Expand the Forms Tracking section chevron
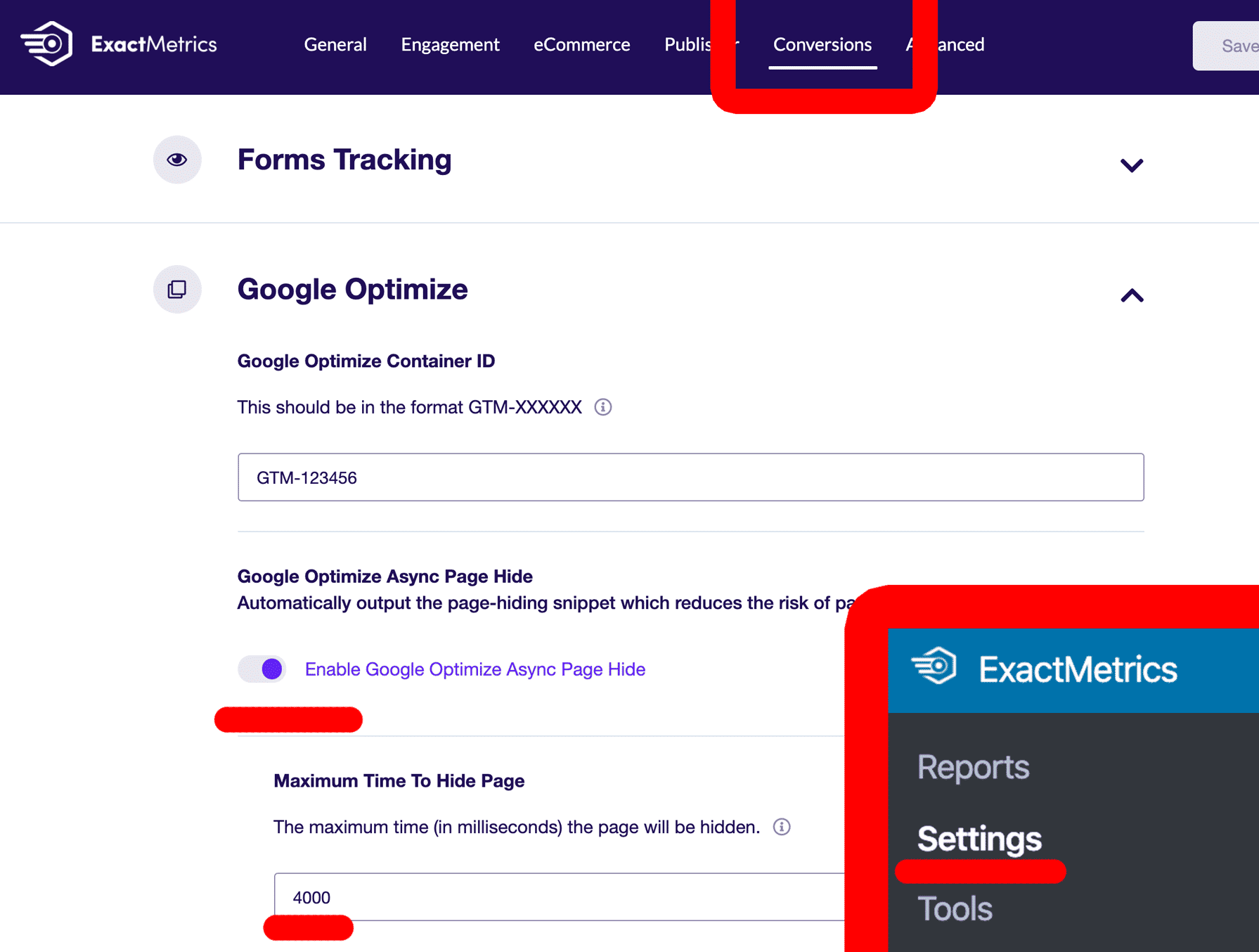 click(x=1131, y=165)
